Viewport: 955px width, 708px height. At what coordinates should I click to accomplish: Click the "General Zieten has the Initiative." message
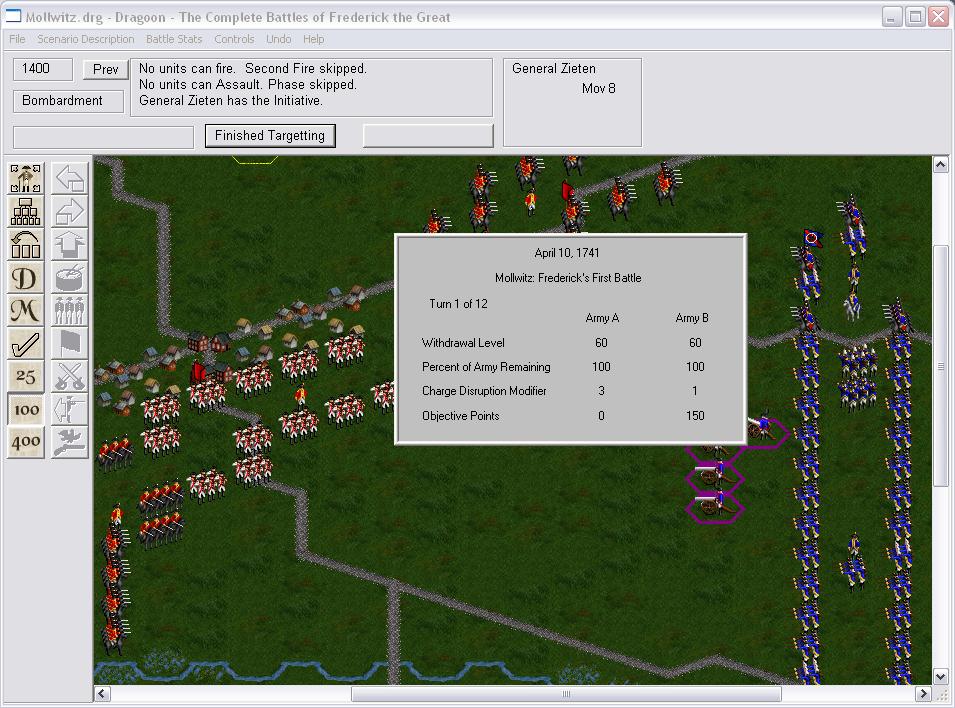tap(231, 101)
